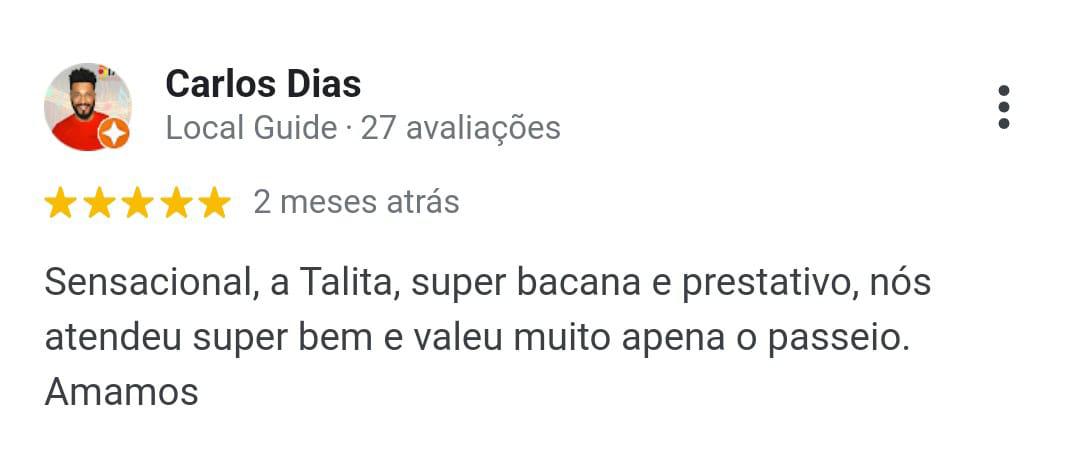Click the orange Local Guide badge
The width and height of the screenshot is (1080, 462).
pyautogui.click(x=114, y=133)
